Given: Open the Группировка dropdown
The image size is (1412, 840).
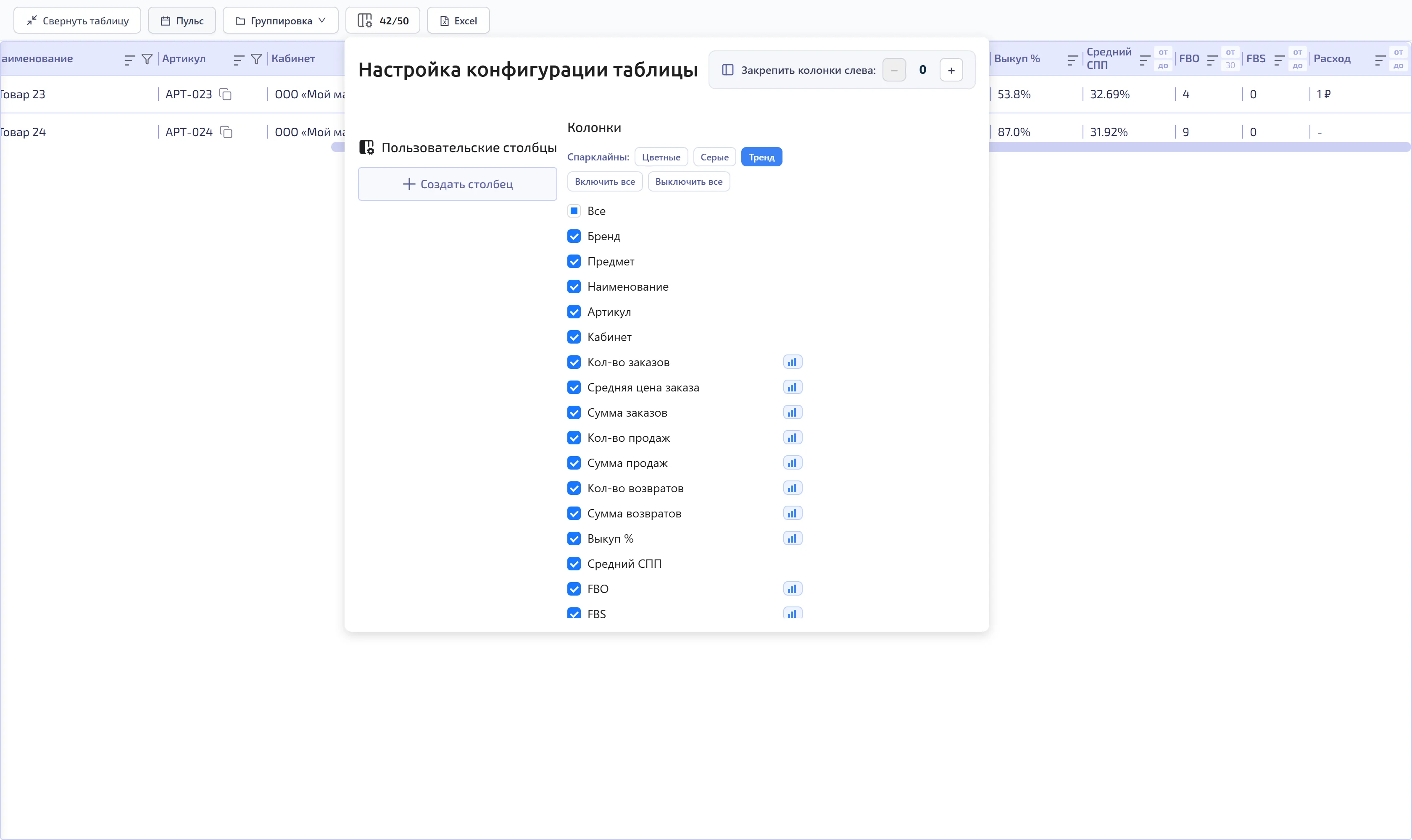Looking at the screenshot, I should click(x=280, y=21).
